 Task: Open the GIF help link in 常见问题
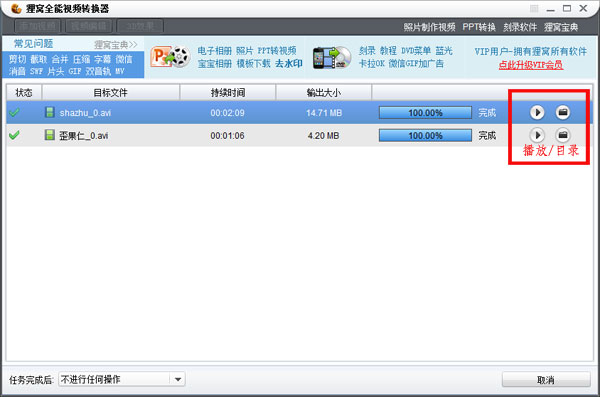(x=75, y=71)
